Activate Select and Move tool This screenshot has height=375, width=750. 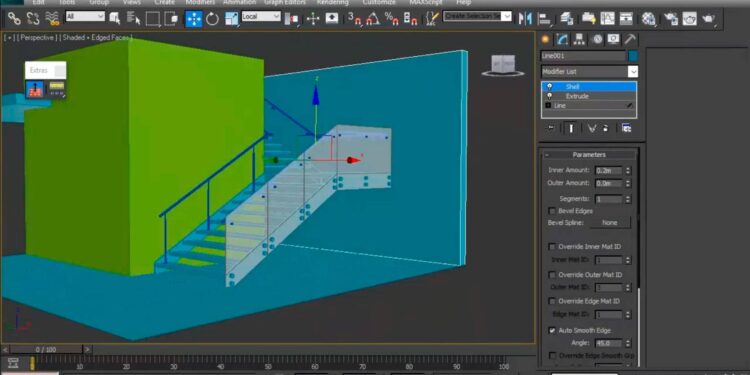[194, 19]
